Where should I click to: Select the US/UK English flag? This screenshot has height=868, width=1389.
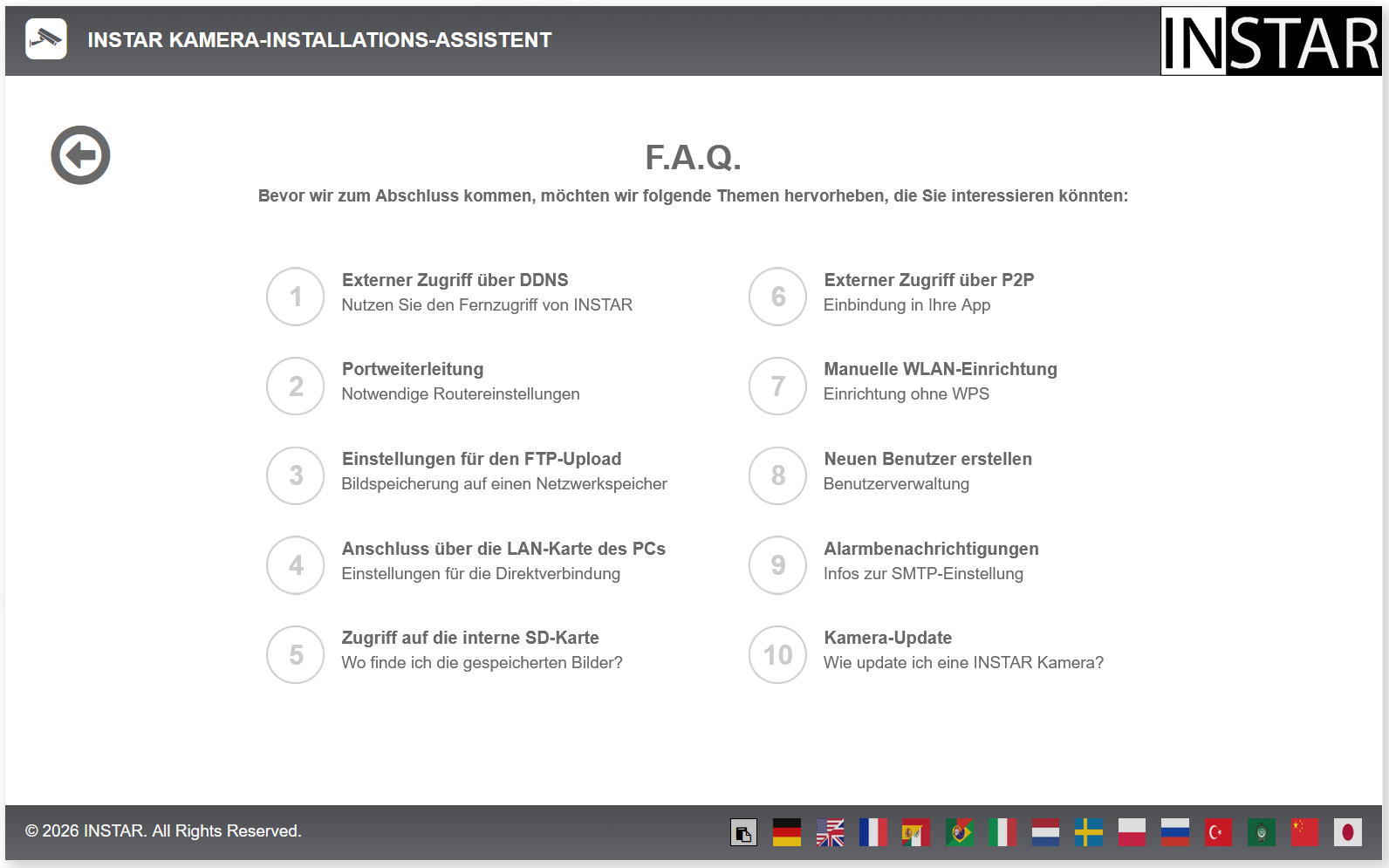click(x=830, y=832)
